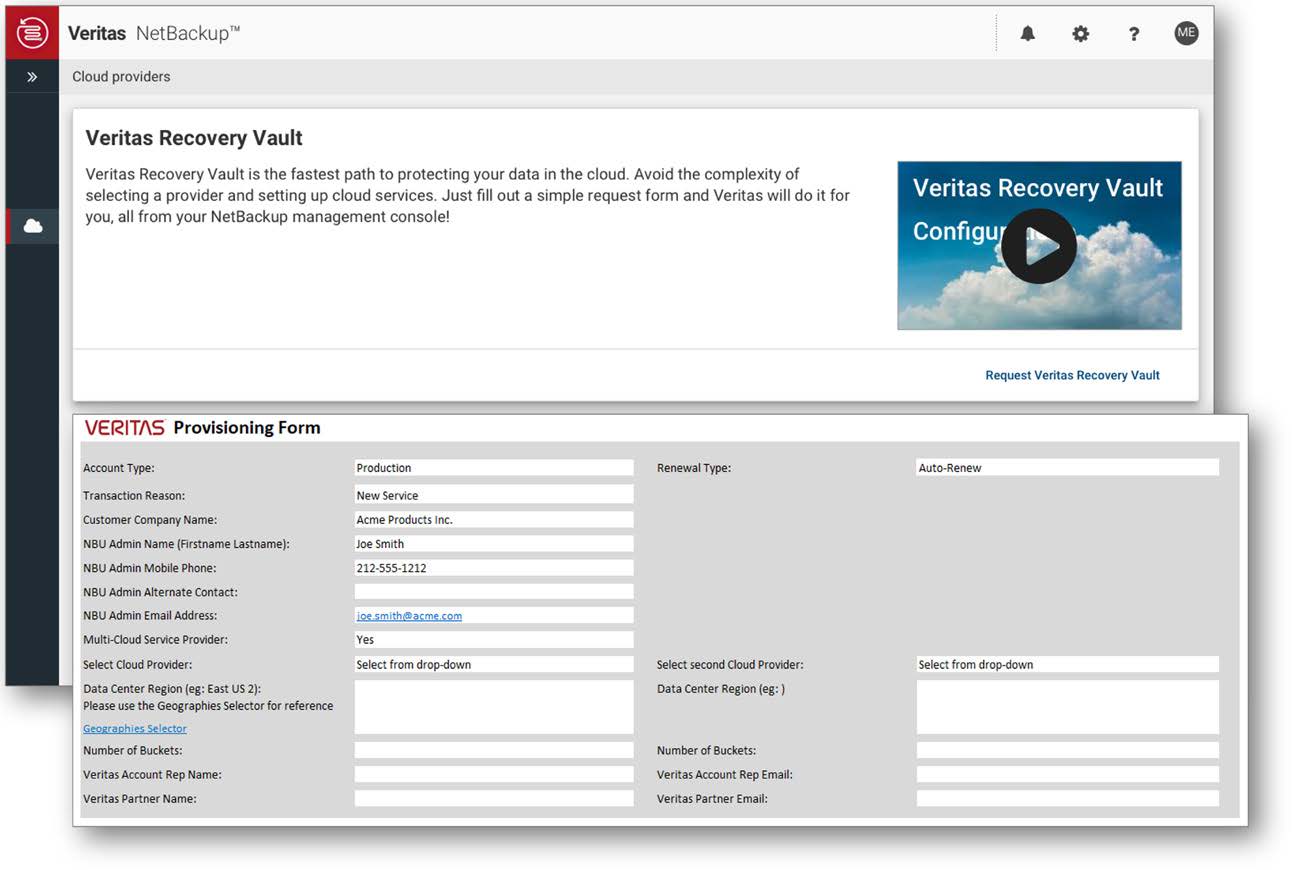Click the Veritas NetBackup logo icon

(x=32, y=33)
